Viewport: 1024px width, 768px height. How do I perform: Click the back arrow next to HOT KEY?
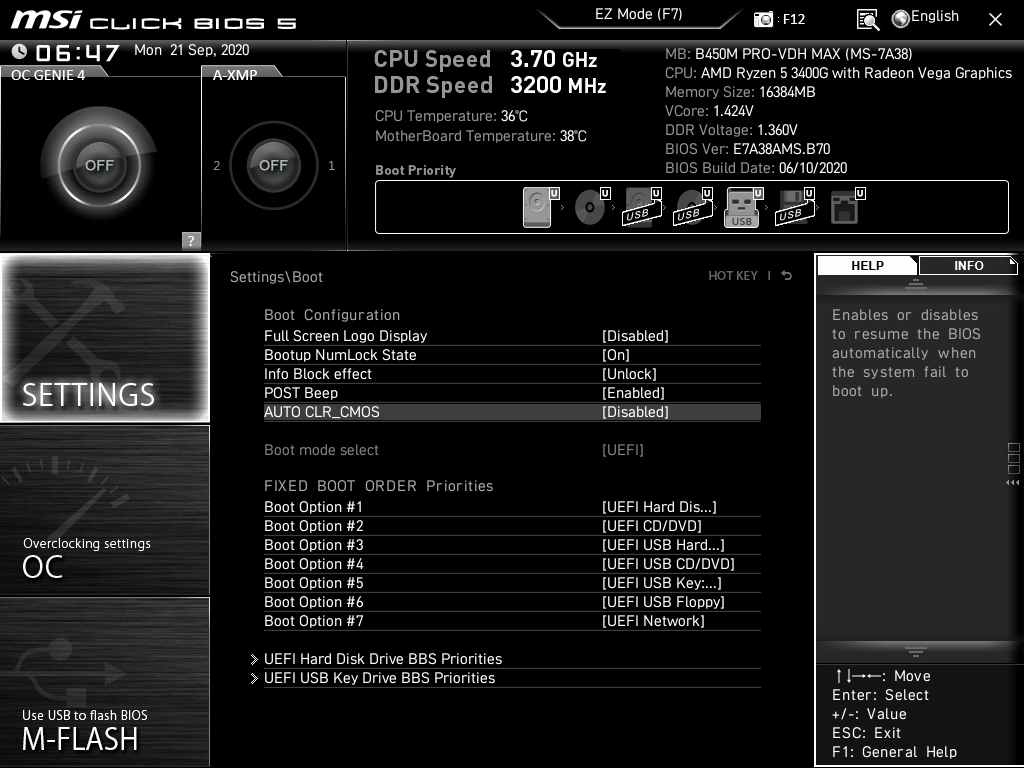787,276
